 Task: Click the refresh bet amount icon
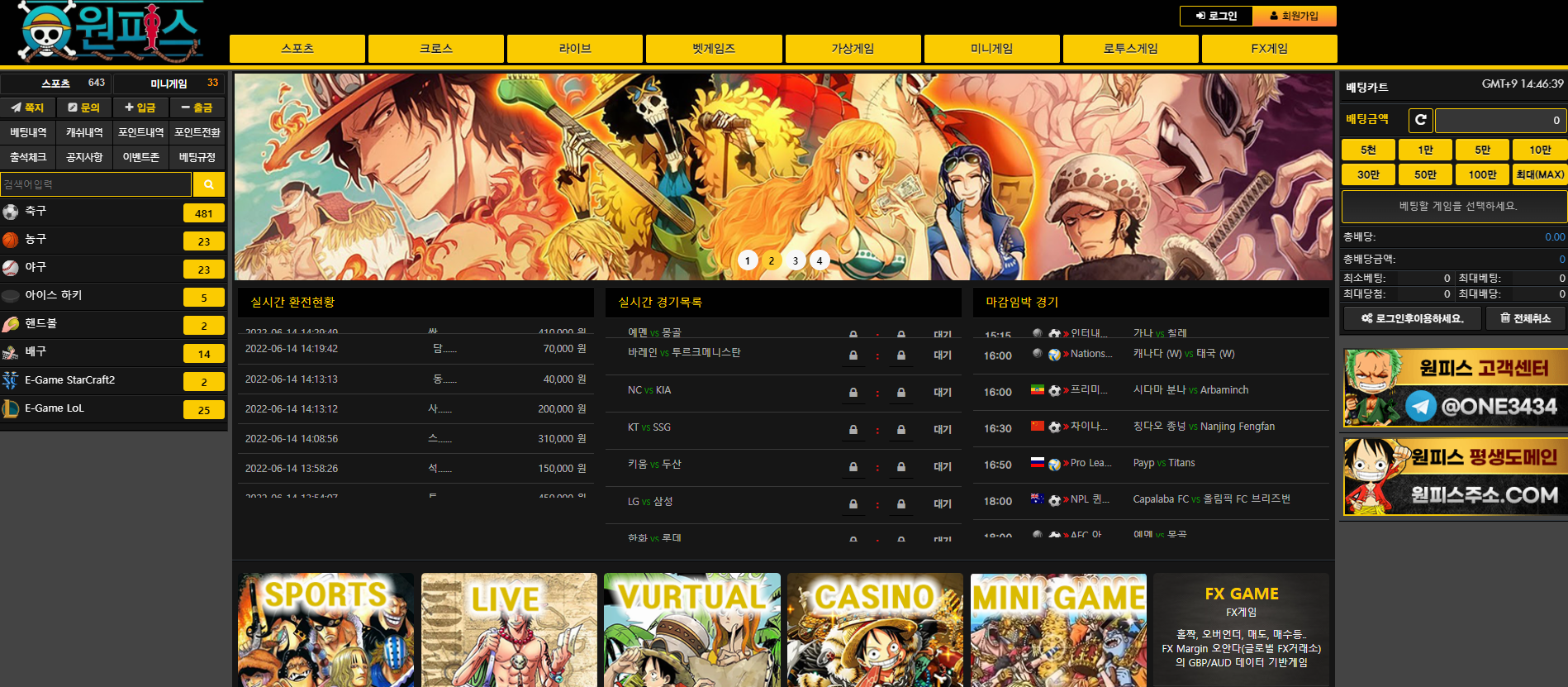[1420, 120]
